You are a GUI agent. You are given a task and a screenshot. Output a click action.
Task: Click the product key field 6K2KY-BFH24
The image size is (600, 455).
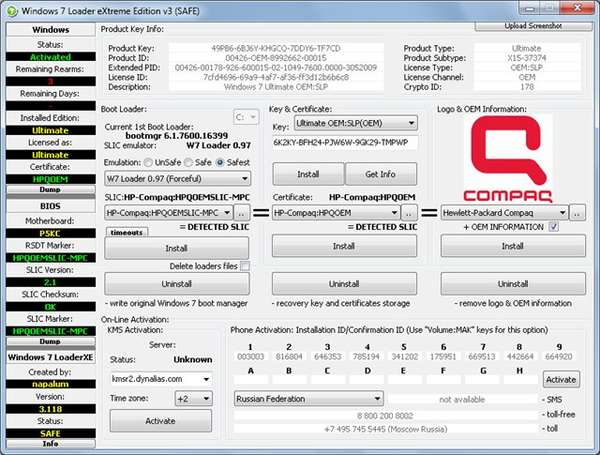click(345, 143)
